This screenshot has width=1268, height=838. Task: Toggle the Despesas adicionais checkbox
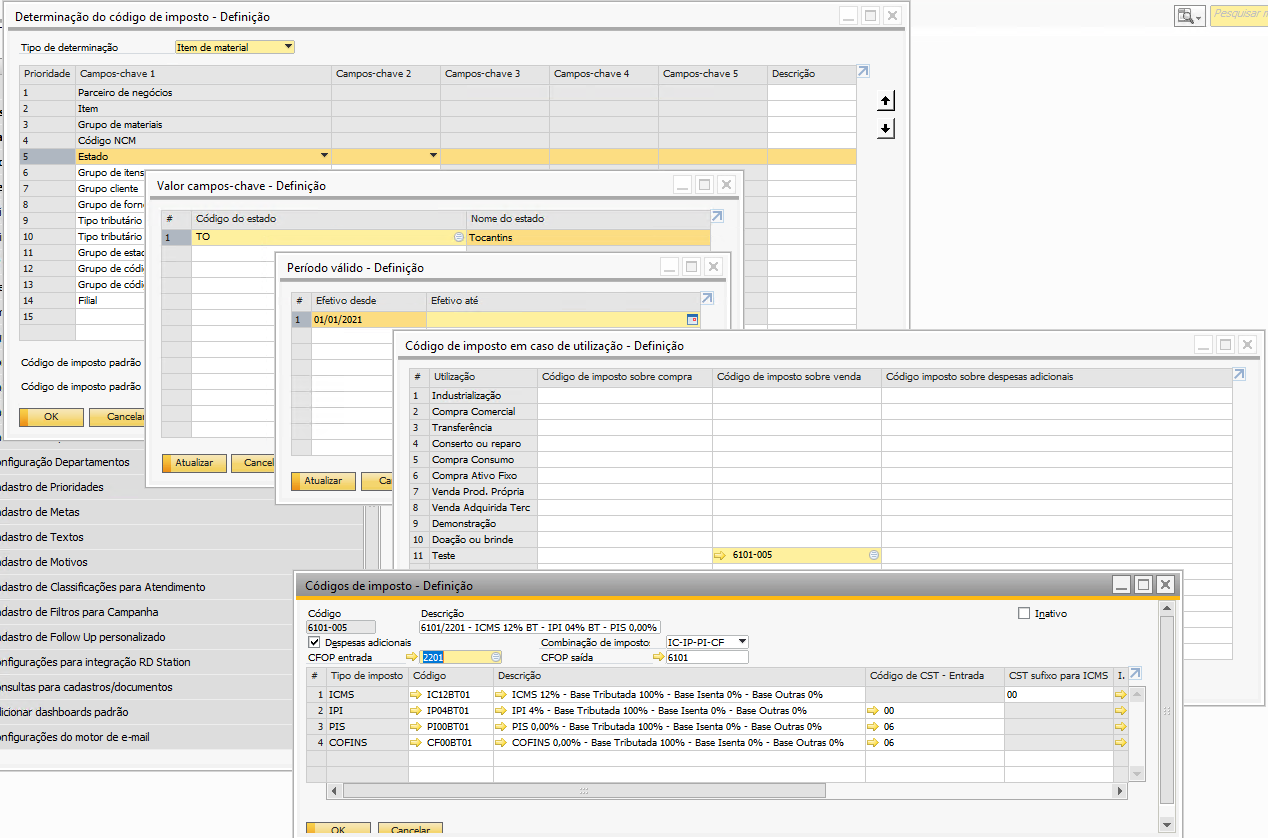[316, 642]
